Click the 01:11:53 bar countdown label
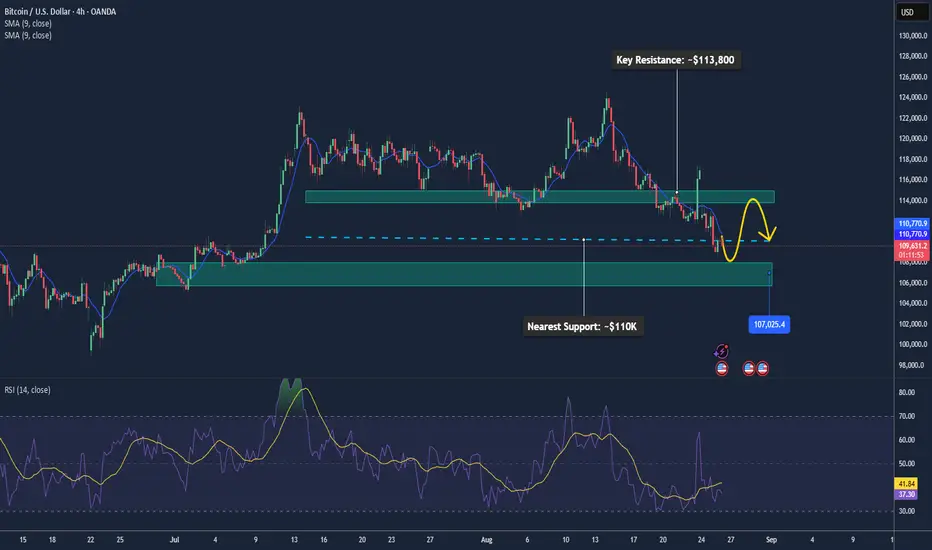This screenshot has height=550, width=932. click(912, 255)
